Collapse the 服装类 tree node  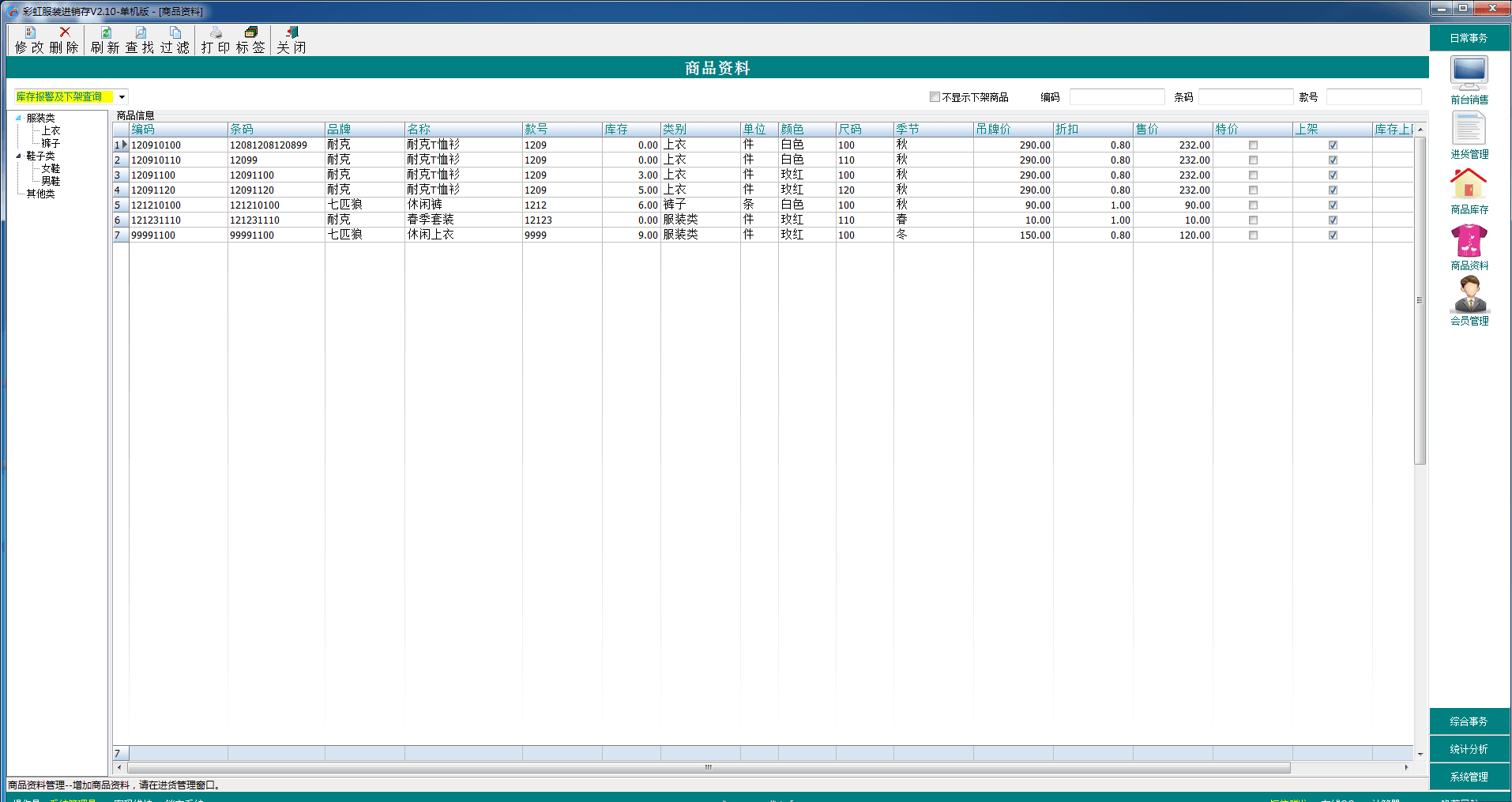(18, 119)
